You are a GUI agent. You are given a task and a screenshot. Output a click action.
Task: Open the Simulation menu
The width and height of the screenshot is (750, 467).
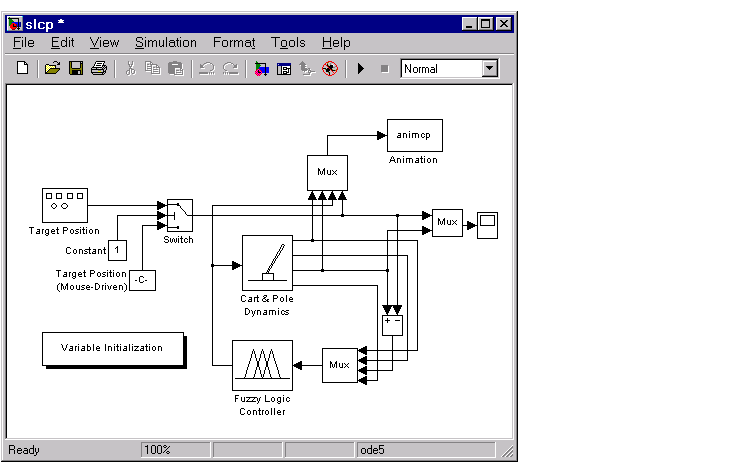click(x=165, y=43)
